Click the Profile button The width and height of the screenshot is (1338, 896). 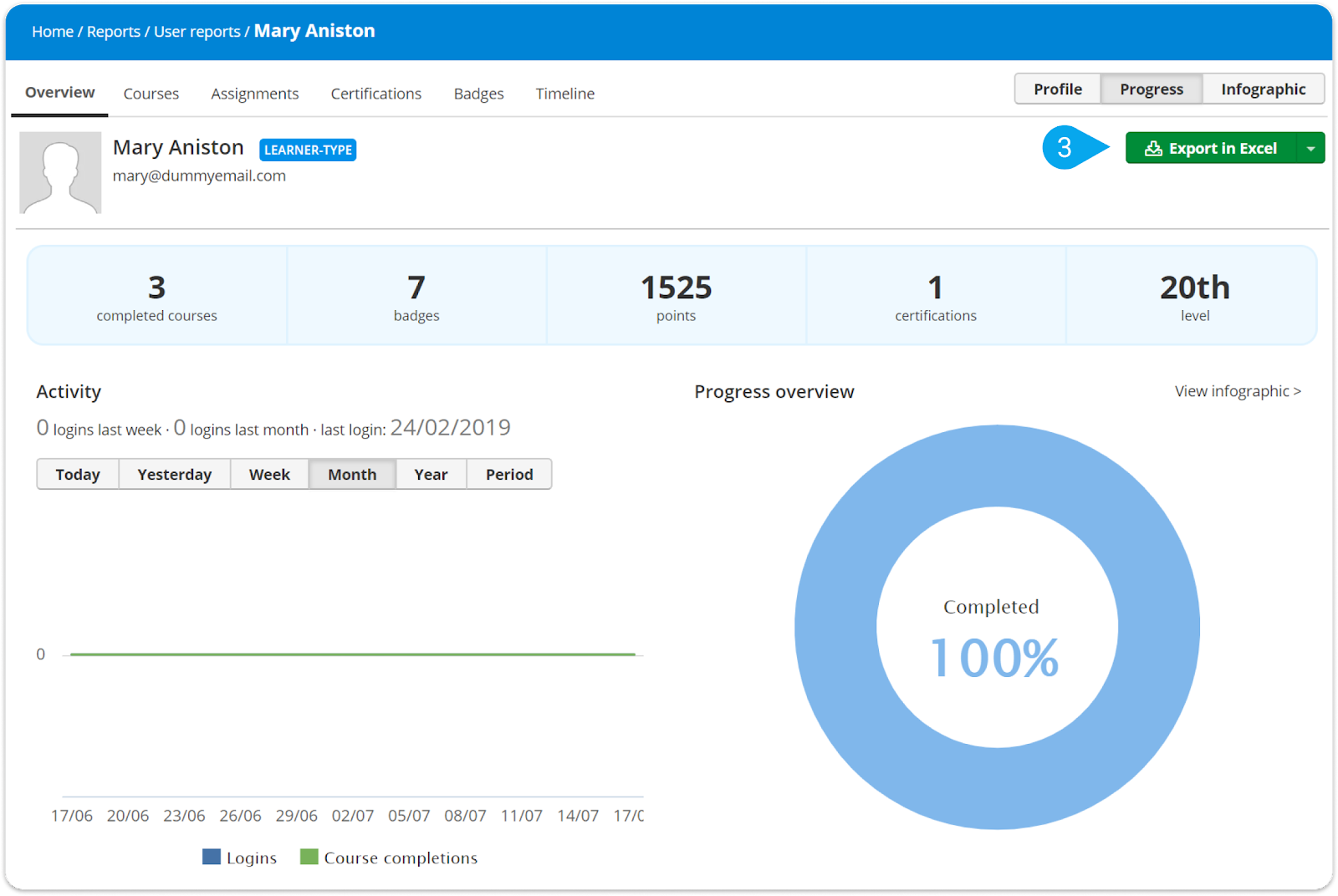click(1058, 89)
